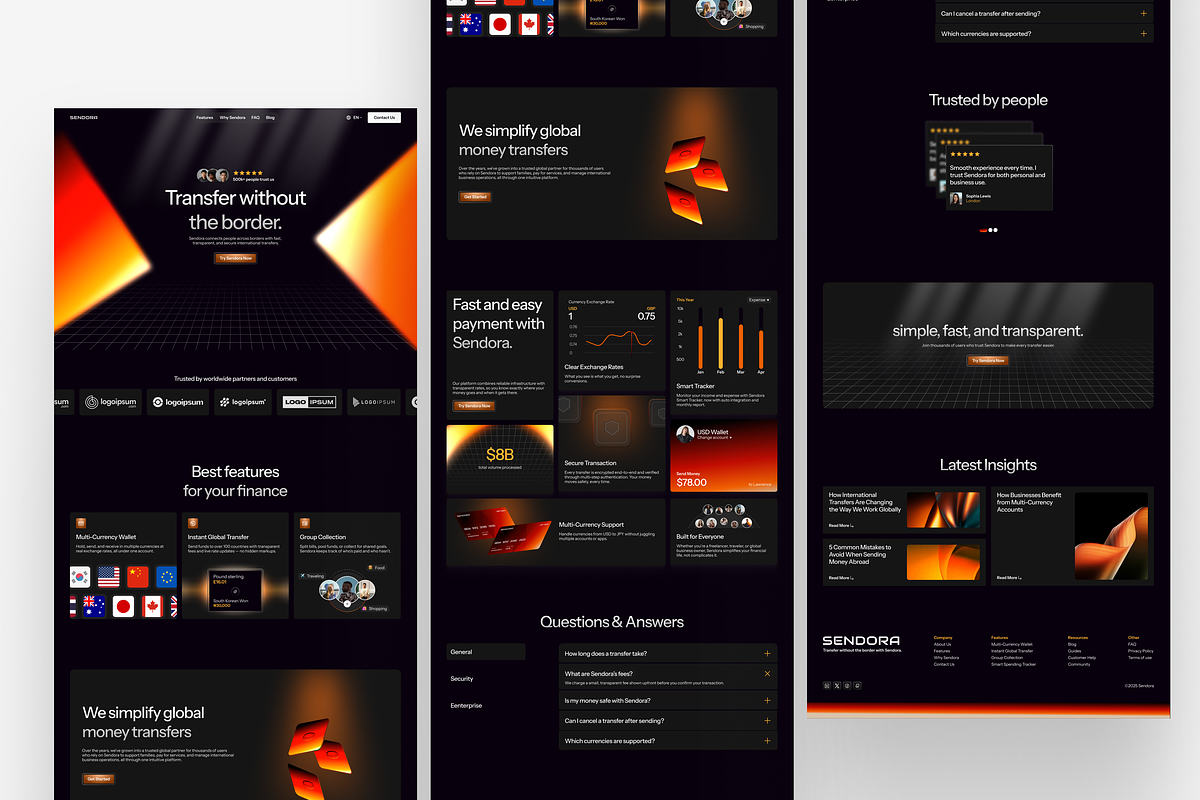Image resolution: width=1200 pixels, height=800 pixels.
Task: Select the South Korea flag in left page wallet card
Action: click(x=80, y=577)
